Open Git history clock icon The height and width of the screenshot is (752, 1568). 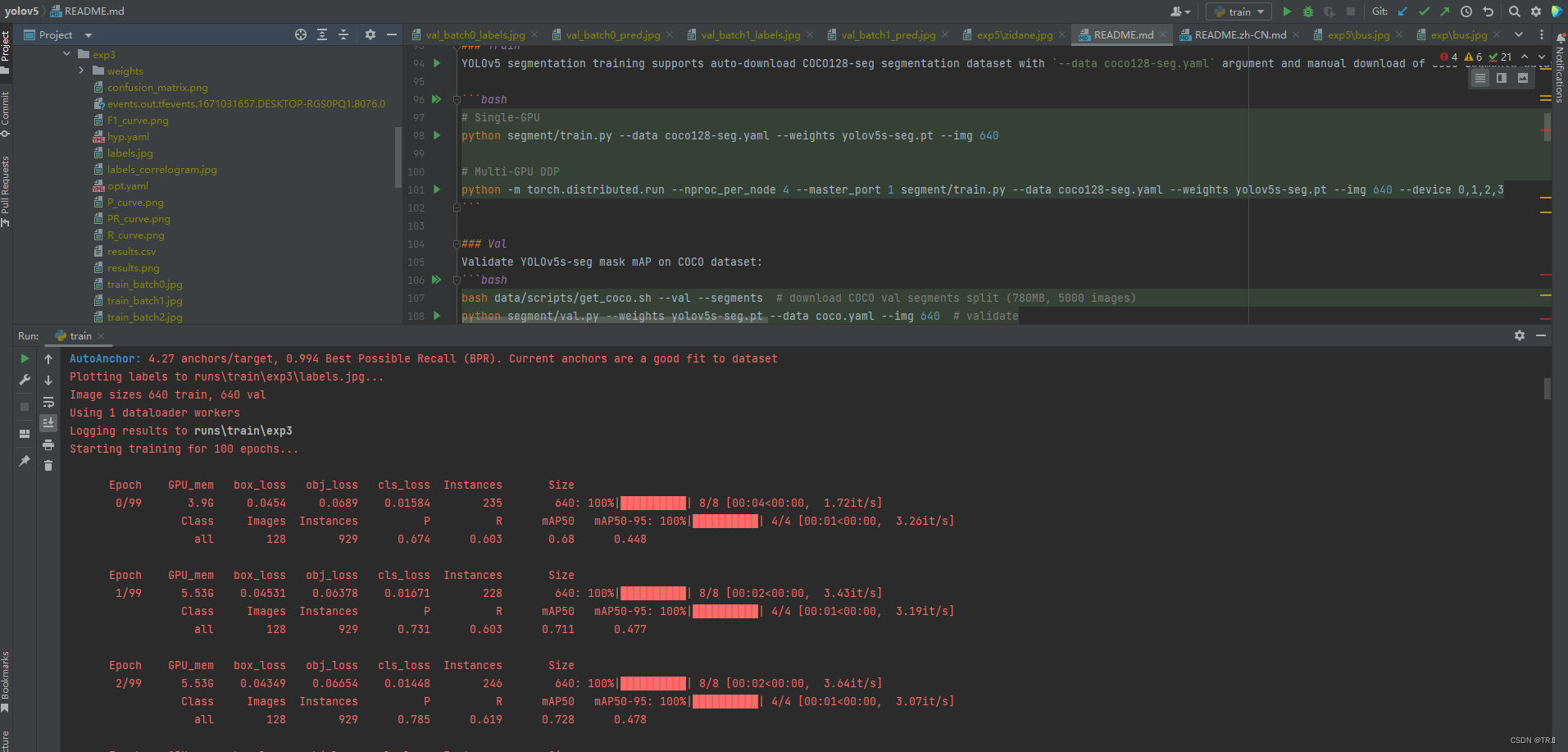tap(1466, 11)
